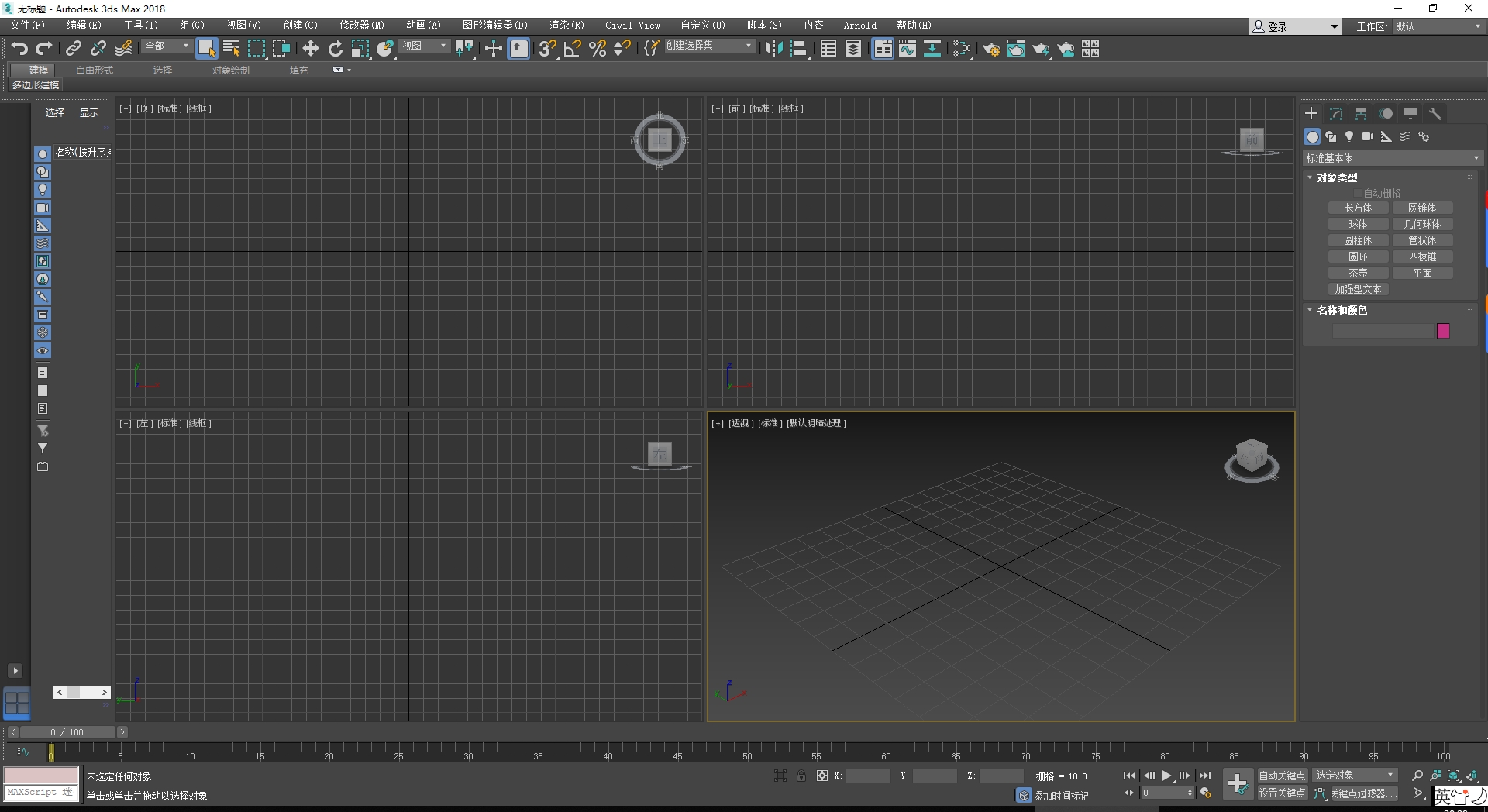Open the Select by Name dialog
Screen dimensions: 1488x812
coord(230,48)
